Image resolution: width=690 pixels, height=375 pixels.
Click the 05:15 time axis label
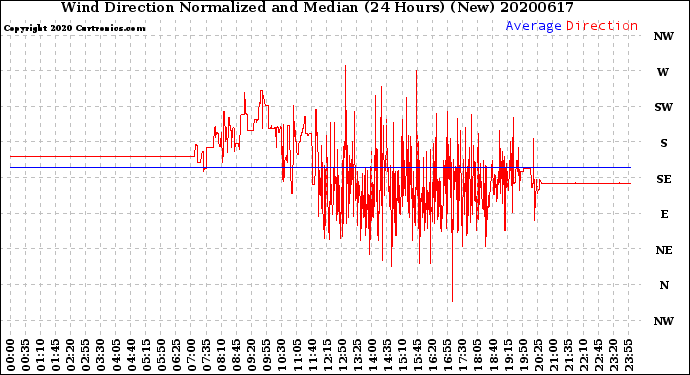(x=146, y=355)
